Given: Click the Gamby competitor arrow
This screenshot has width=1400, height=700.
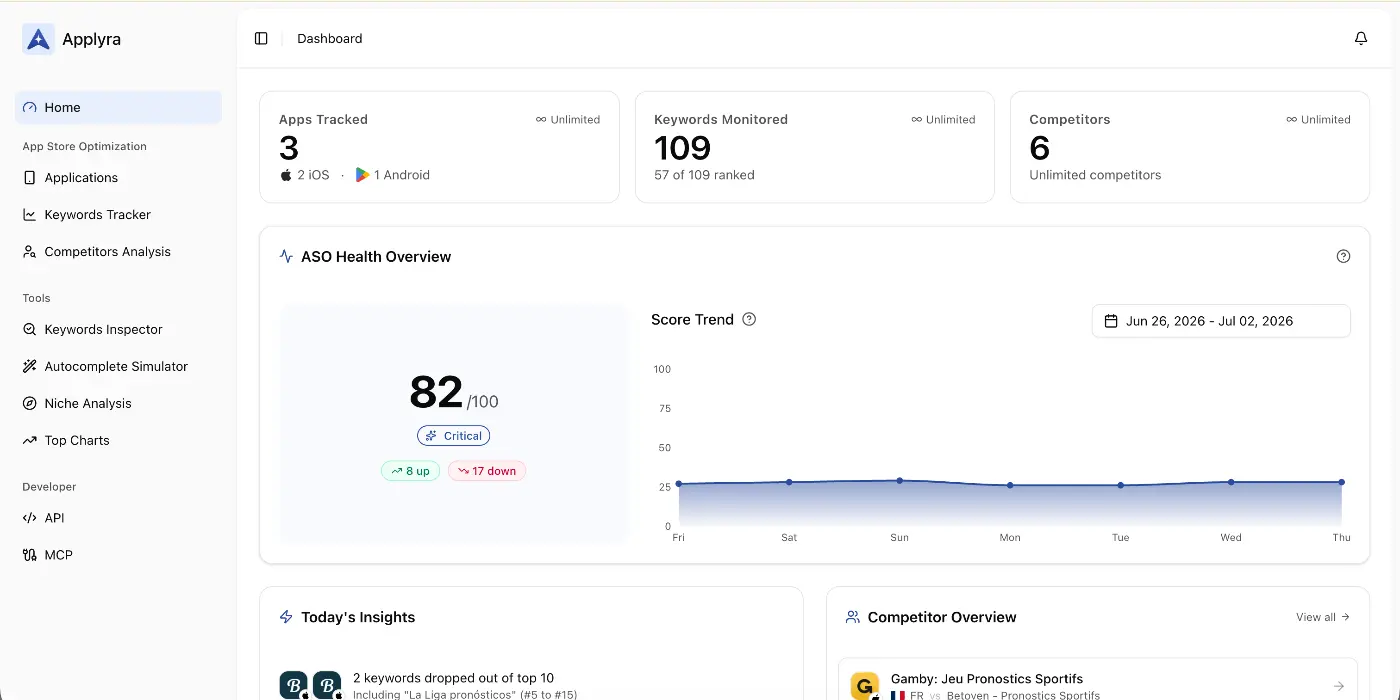Looking at the screenshot, I should 1339,686.
